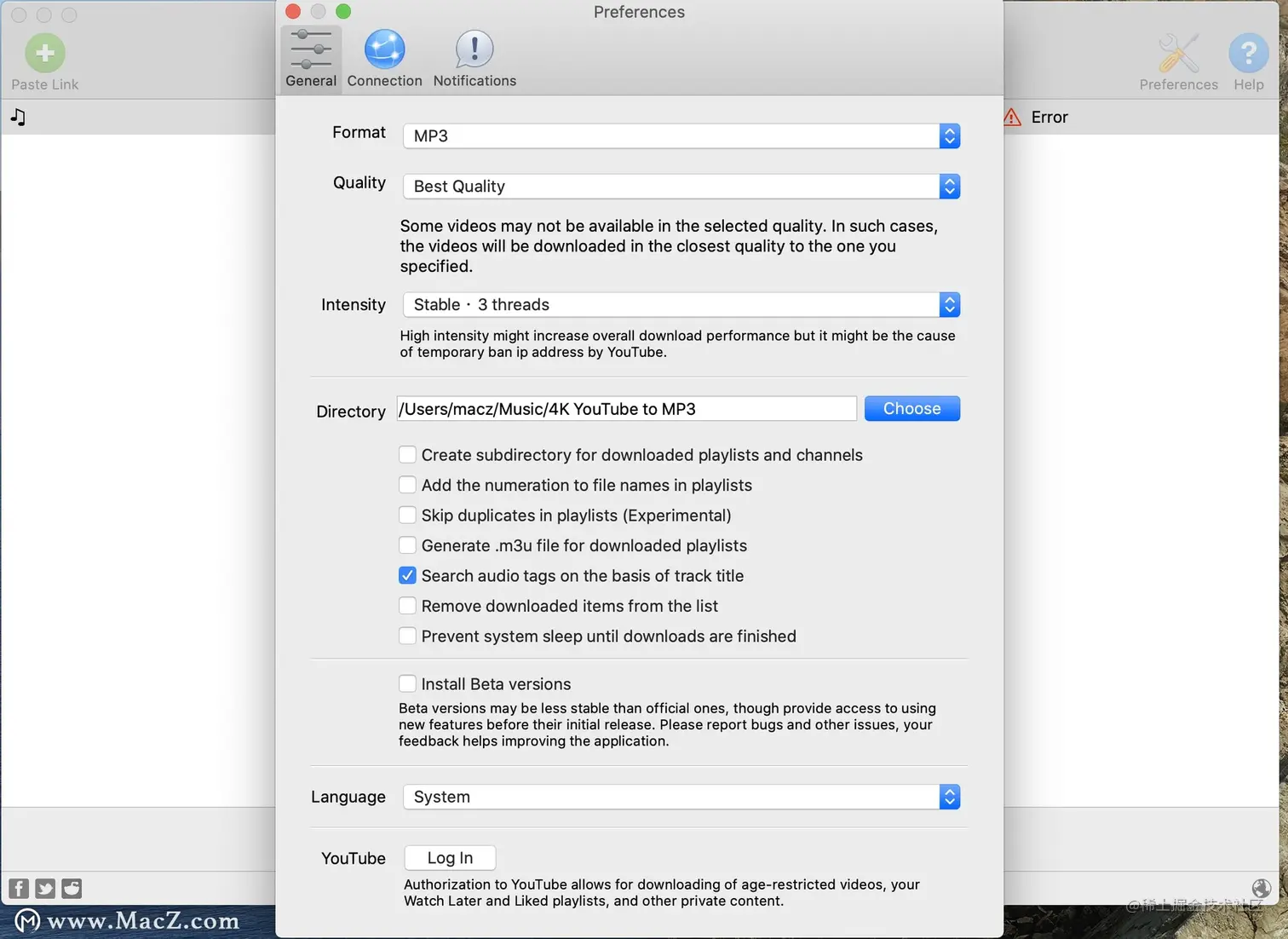1288x939 pixels.
Task: Click the Choose directory button
Action: click(x=912, y=409)
